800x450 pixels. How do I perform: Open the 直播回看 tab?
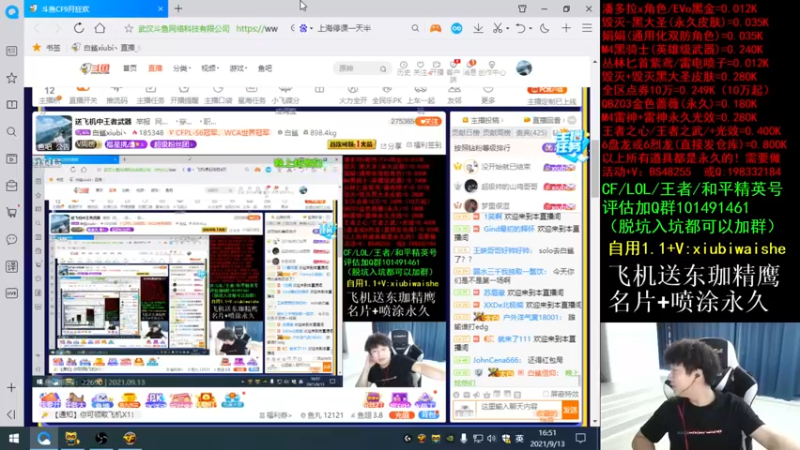(x=542, y=120)
